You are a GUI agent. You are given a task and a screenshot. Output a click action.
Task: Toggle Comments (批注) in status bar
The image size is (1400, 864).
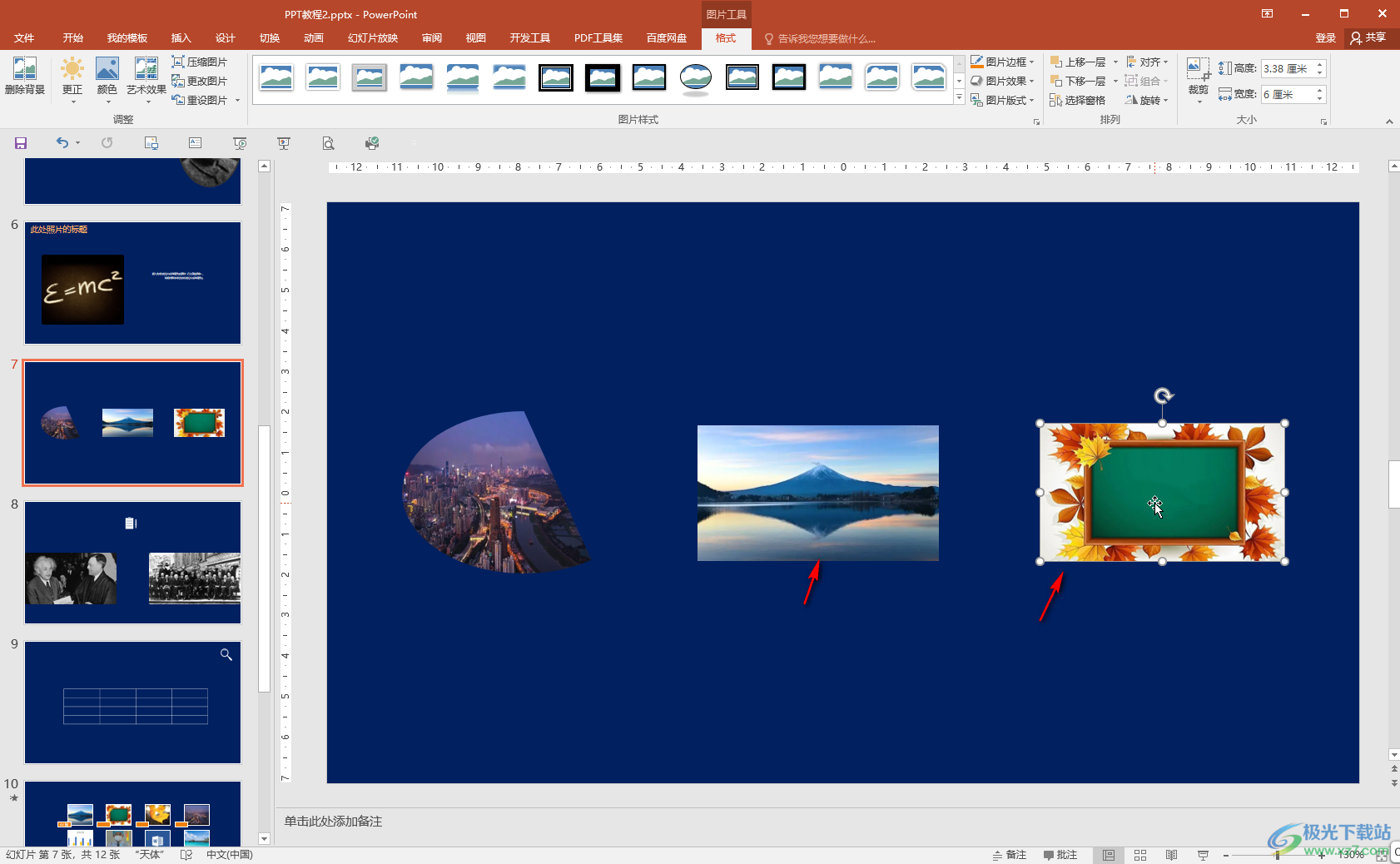coord(1060,855)
